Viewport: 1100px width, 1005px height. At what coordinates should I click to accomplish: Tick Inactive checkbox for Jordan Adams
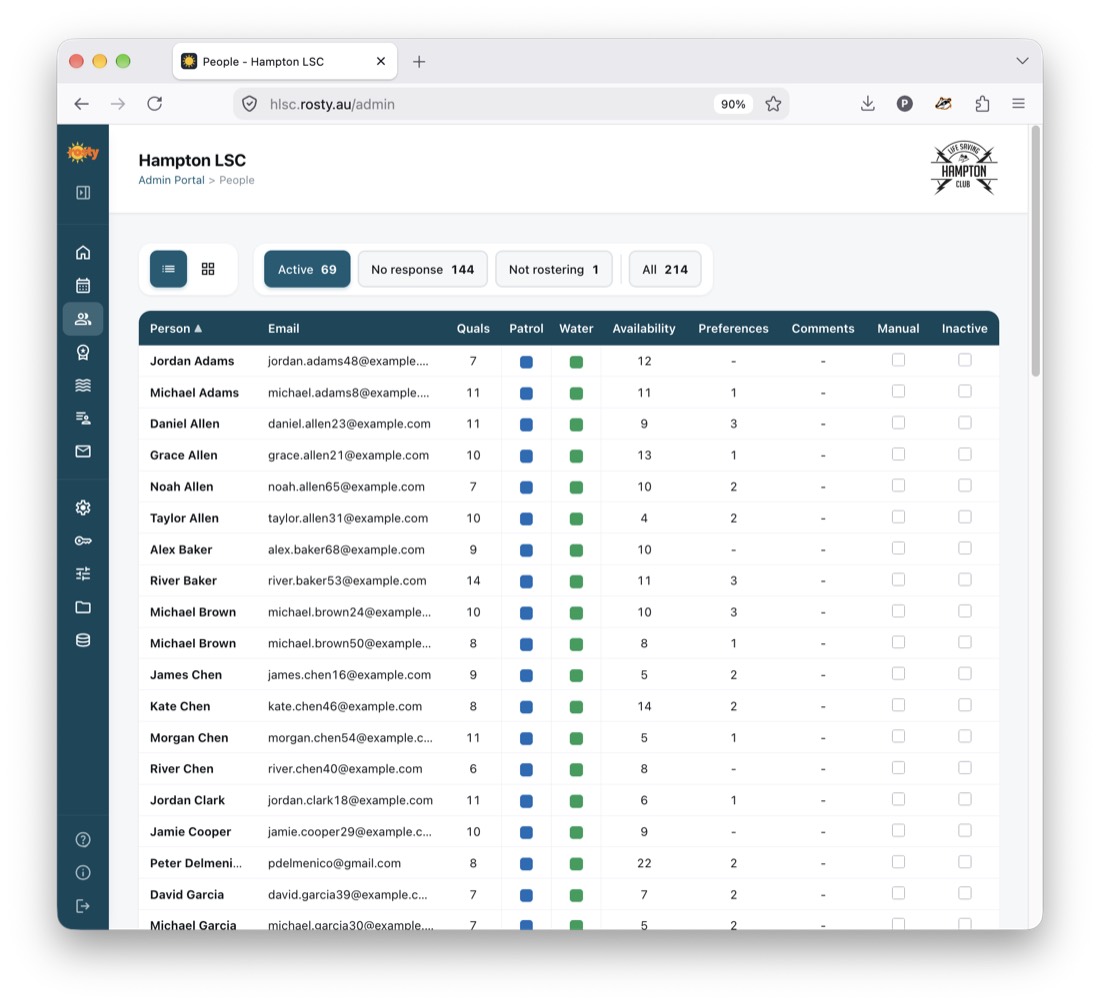click(x=965, y=360)
